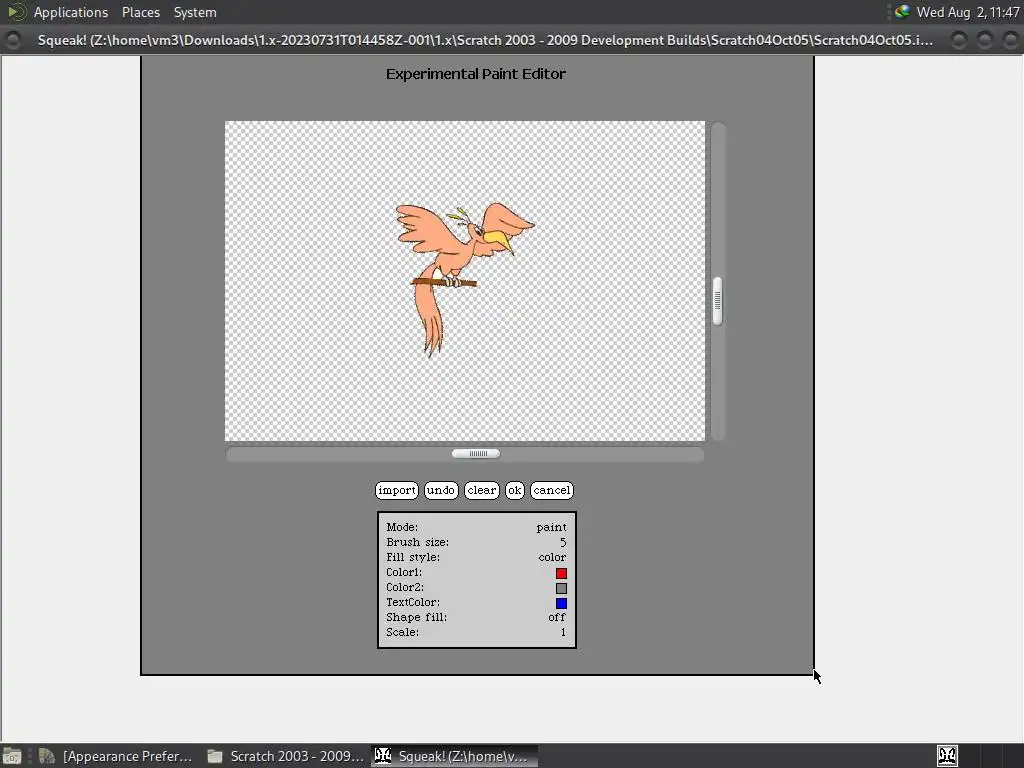The width and height of the screenshot is (1024, 768).
Task: Click the horizontal scrollbar handle below canvas
Action: point(476,454)
